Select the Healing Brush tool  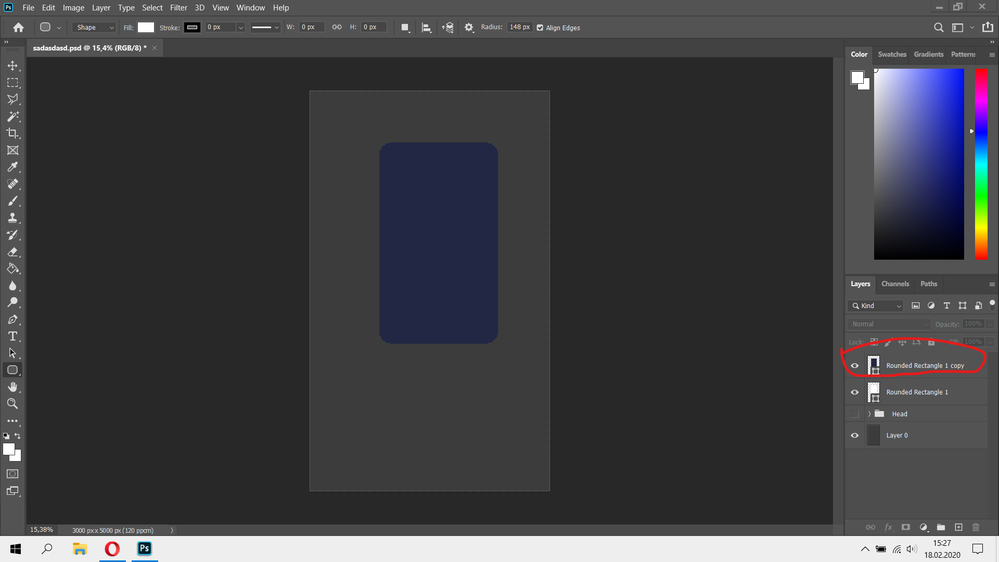tap(13, 184)
